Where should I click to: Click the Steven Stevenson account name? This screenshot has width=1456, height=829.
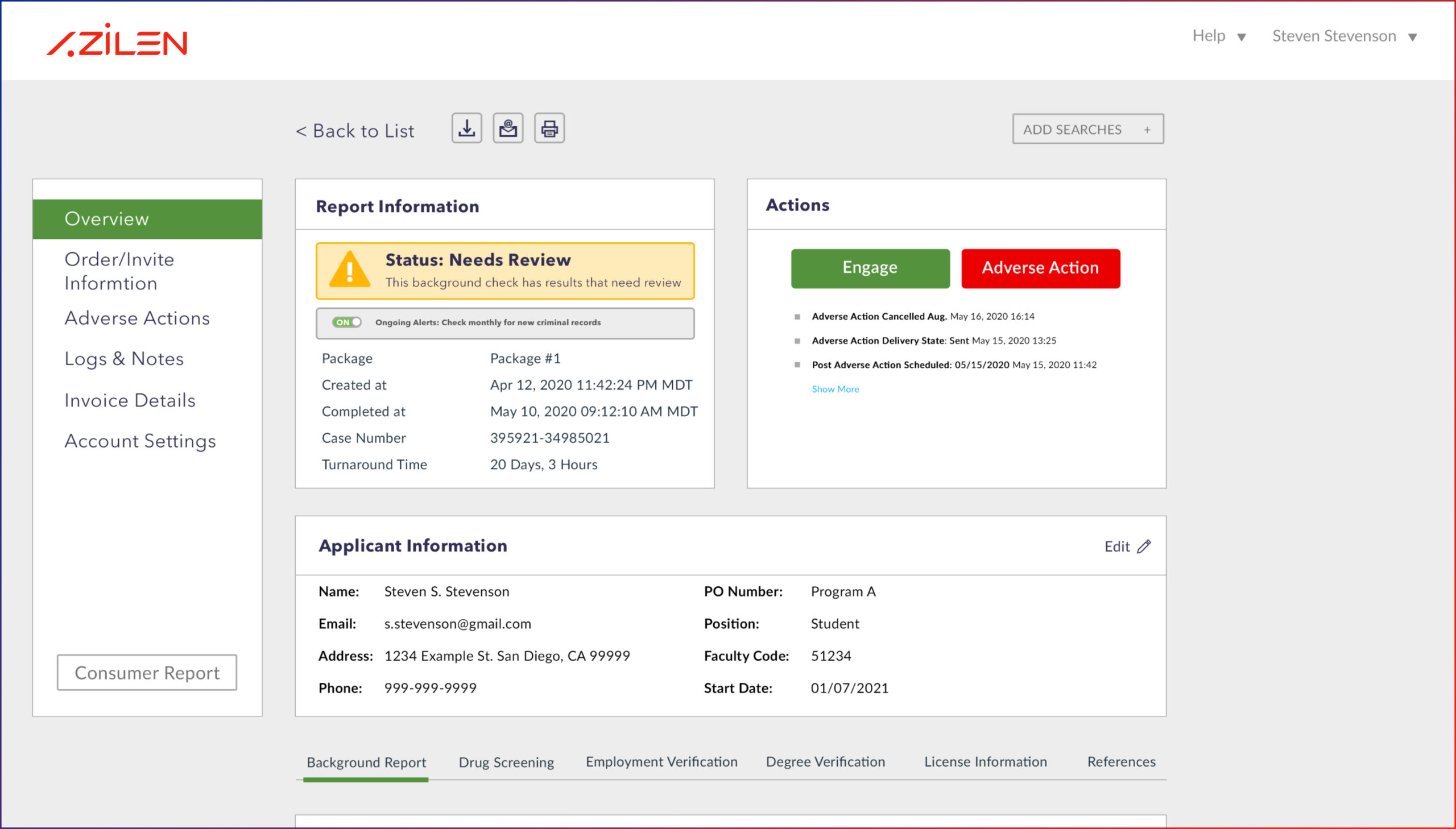pyautogui.click(x=1334, y=36)
